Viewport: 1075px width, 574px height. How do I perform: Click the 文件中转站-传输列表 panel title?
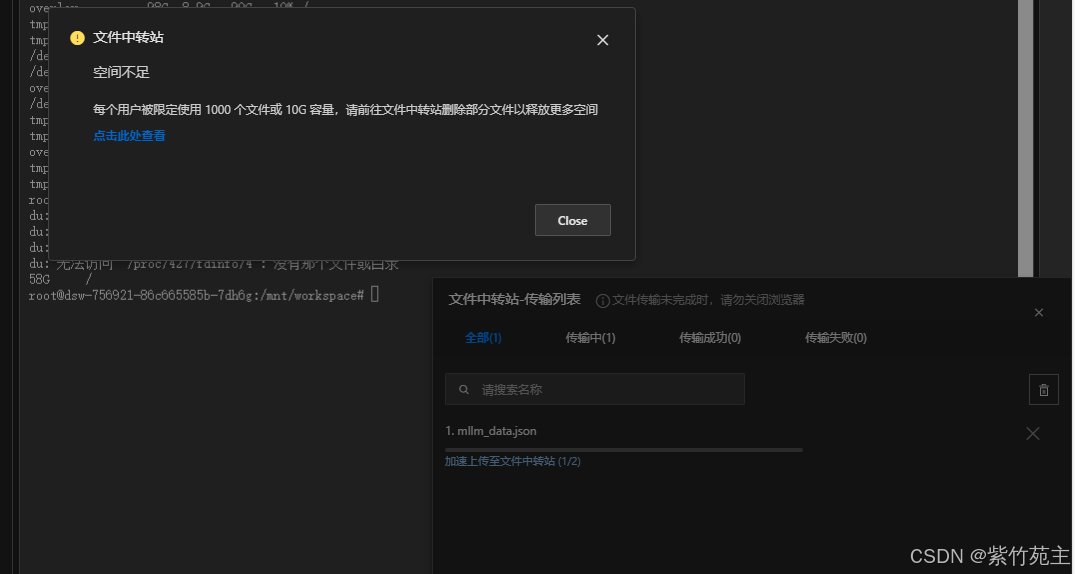pyautogui.click(x=514, y=299)
